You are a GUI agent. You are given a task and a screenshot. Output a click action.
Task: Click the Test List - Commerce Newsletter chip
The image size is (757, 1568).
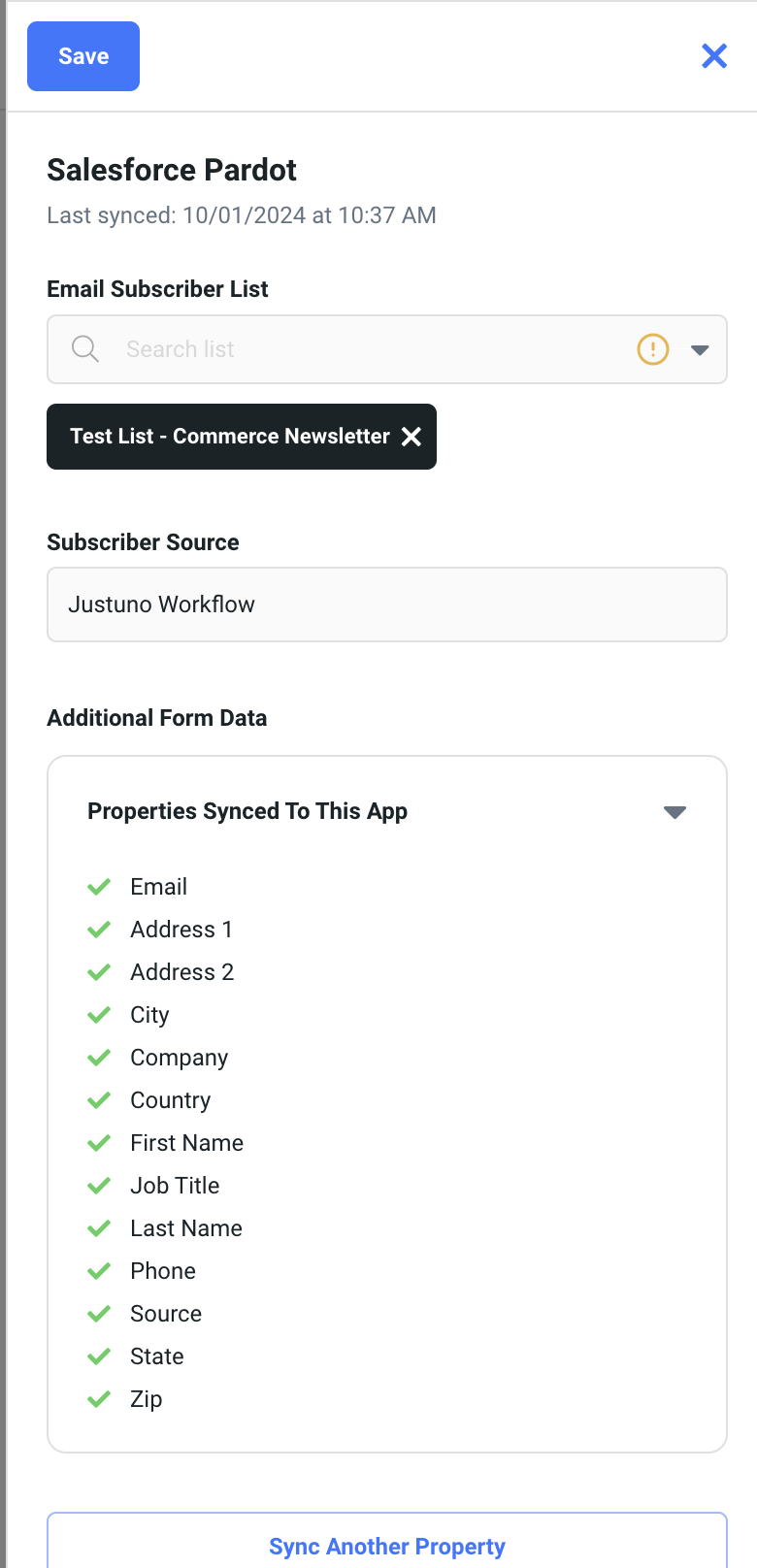229,437
